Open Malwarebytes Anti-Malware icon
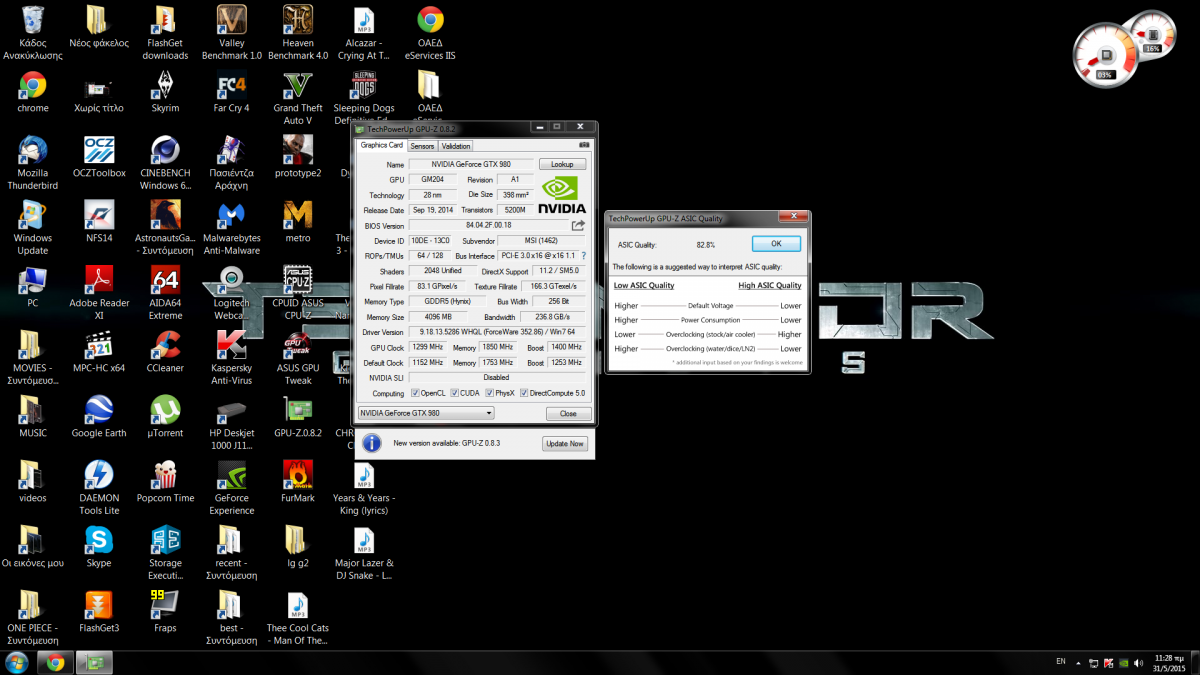Viewport: 1200px width, 675px height. coord(231,226)
